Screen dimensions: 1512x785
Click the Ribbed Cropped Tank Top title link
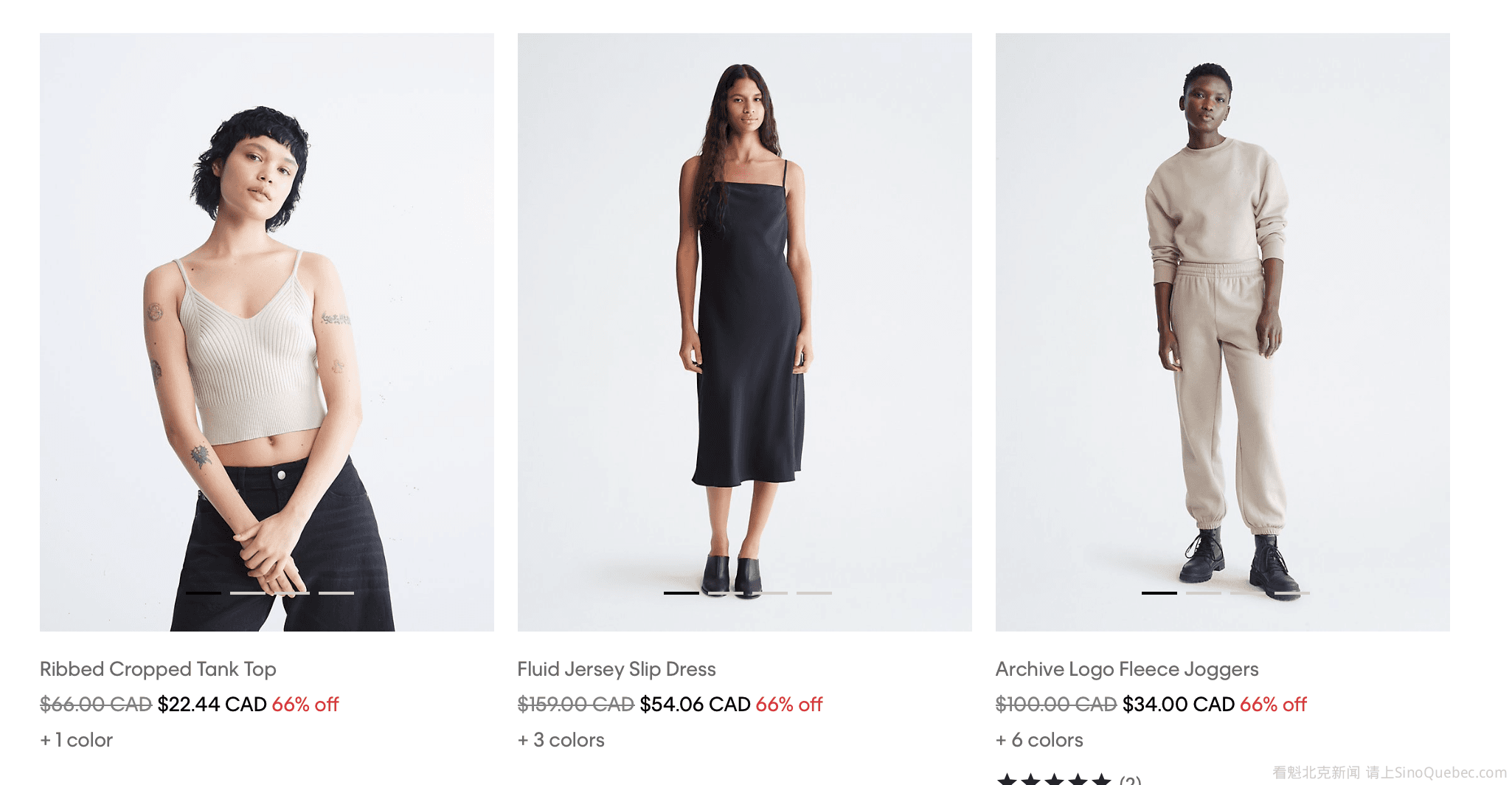point(158,669)
